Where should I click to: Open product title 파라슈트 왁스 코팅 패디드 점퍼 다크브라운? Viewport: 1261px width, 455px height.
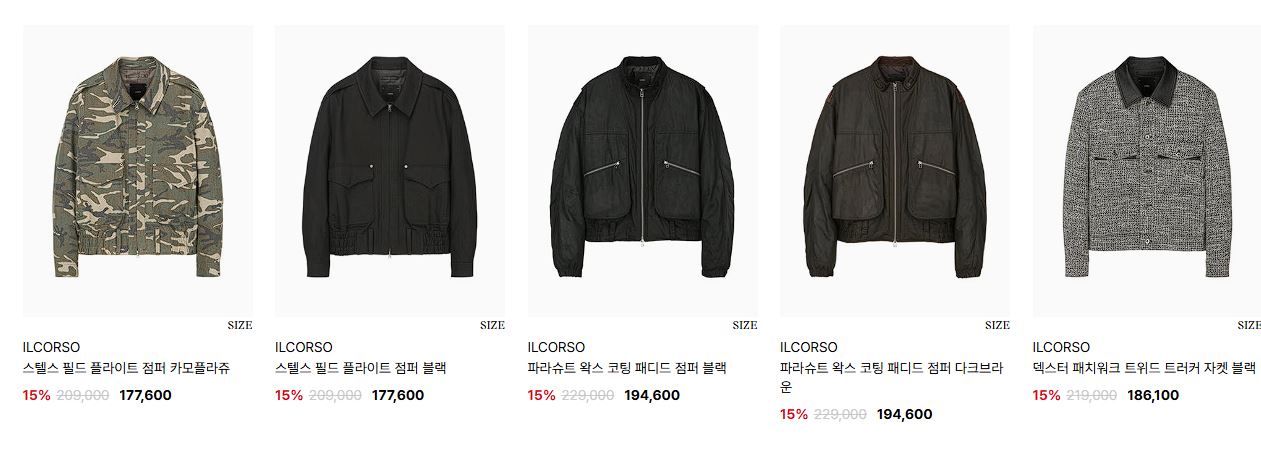891,377
